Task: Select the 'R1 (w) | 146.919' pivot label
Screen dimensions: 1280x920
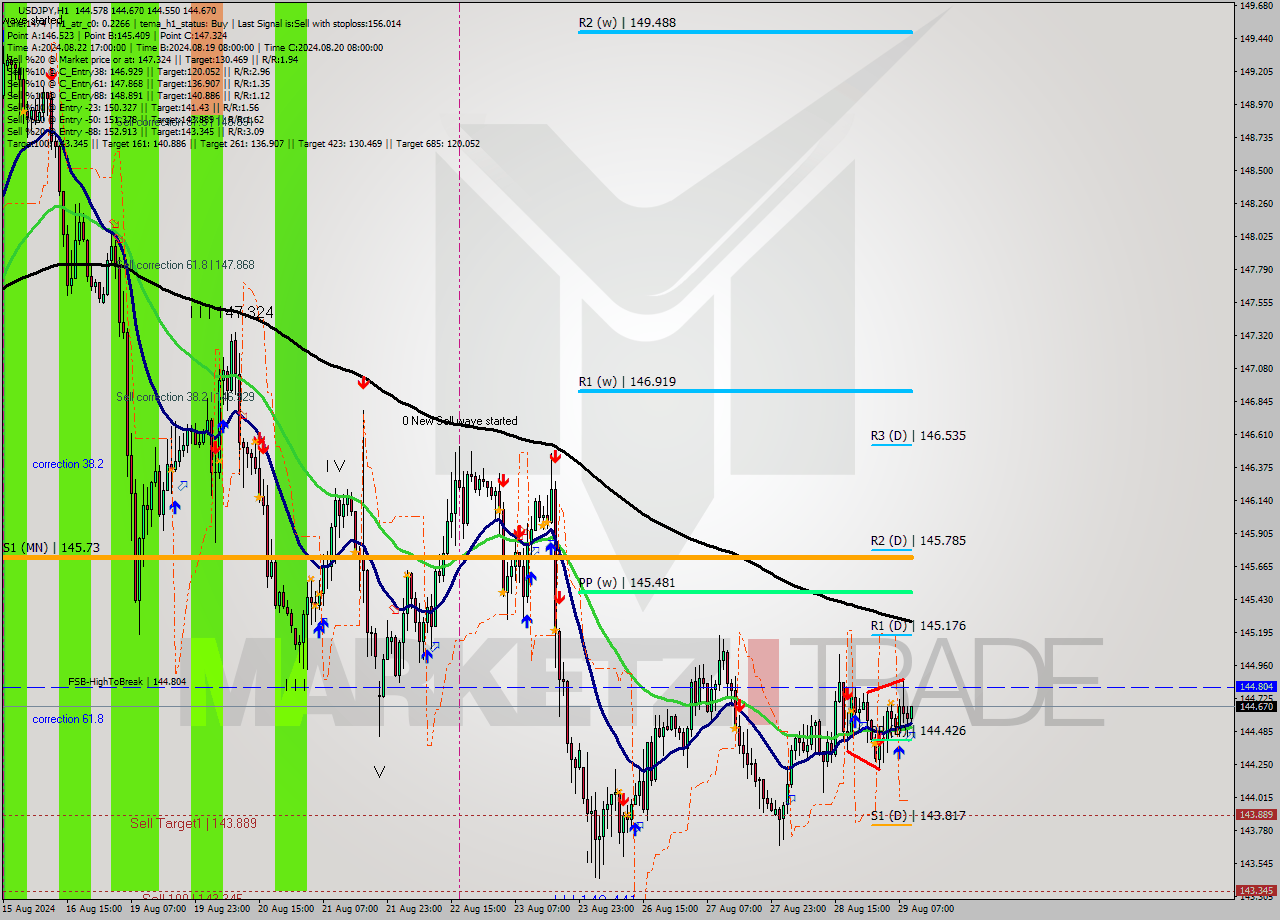Action: click(x=626, y=381)
